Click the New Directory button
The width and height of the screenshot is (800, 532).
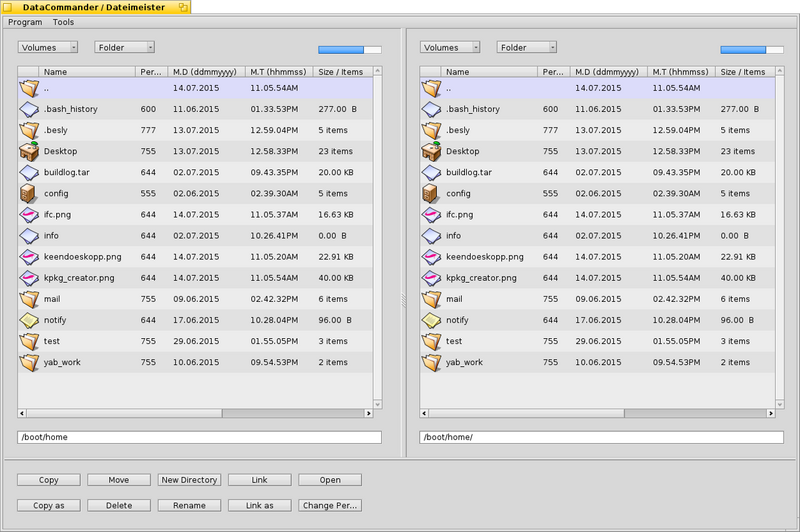[189, 480]
